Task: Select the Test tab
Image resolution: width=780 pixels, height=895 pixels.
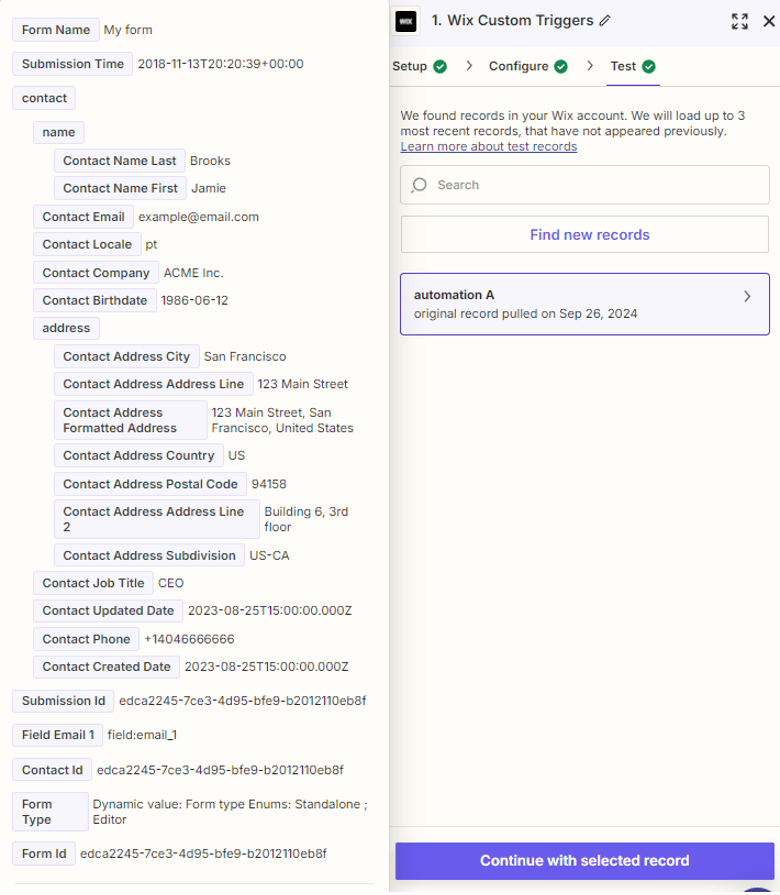Action: (x=623, y=67)
